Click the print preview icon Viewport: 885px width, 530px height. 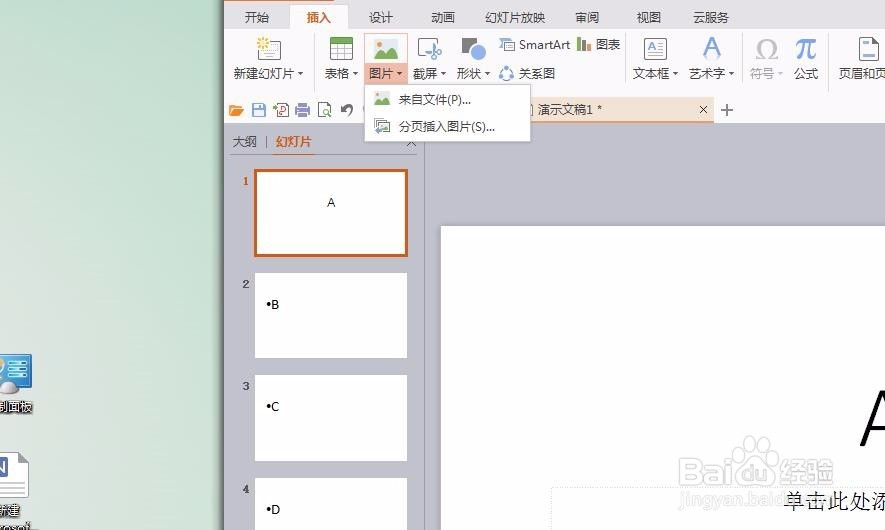325,110
